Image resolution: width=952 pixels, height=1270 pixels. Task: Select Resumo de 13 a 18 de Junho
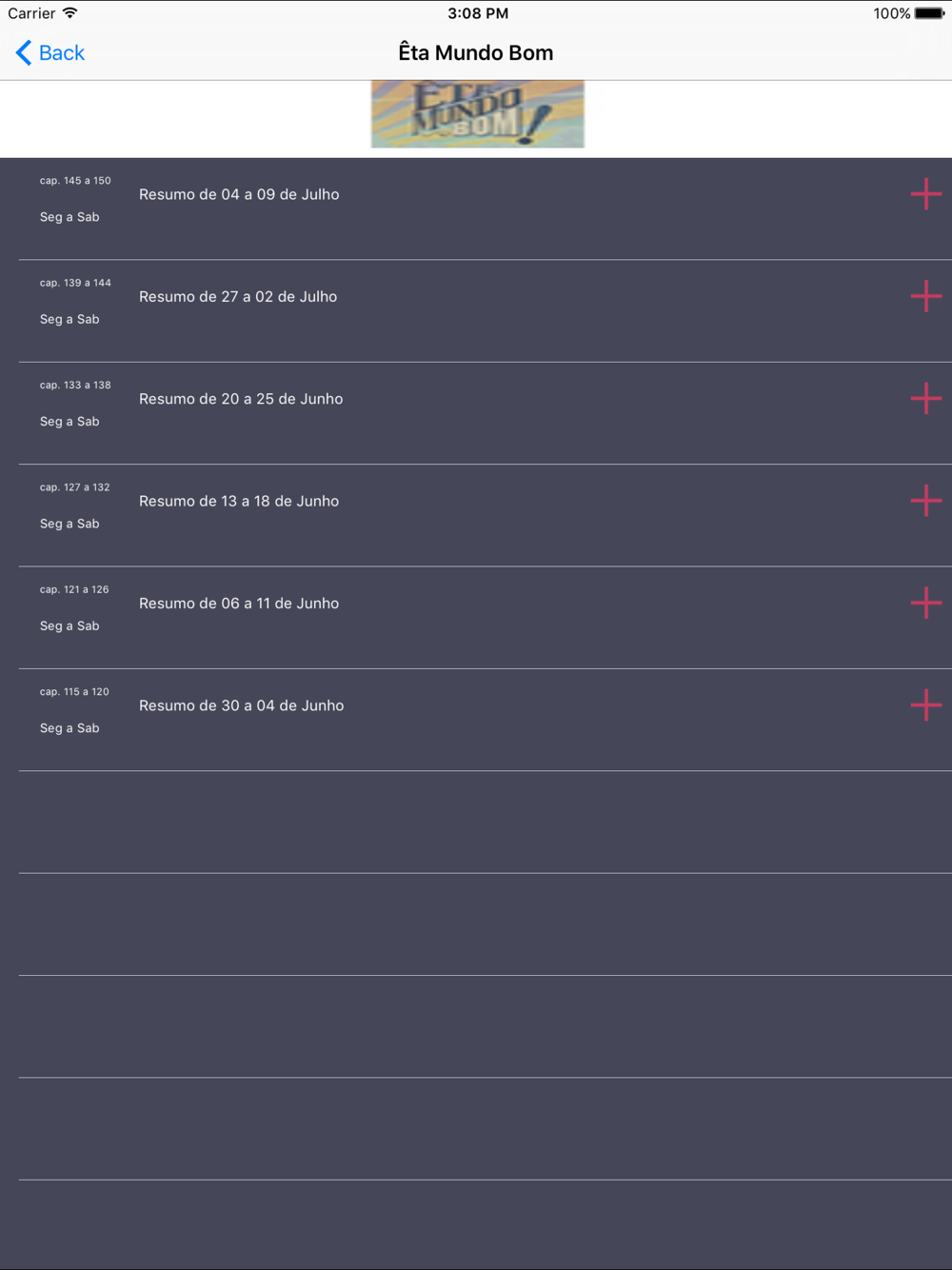click(239, 501)
